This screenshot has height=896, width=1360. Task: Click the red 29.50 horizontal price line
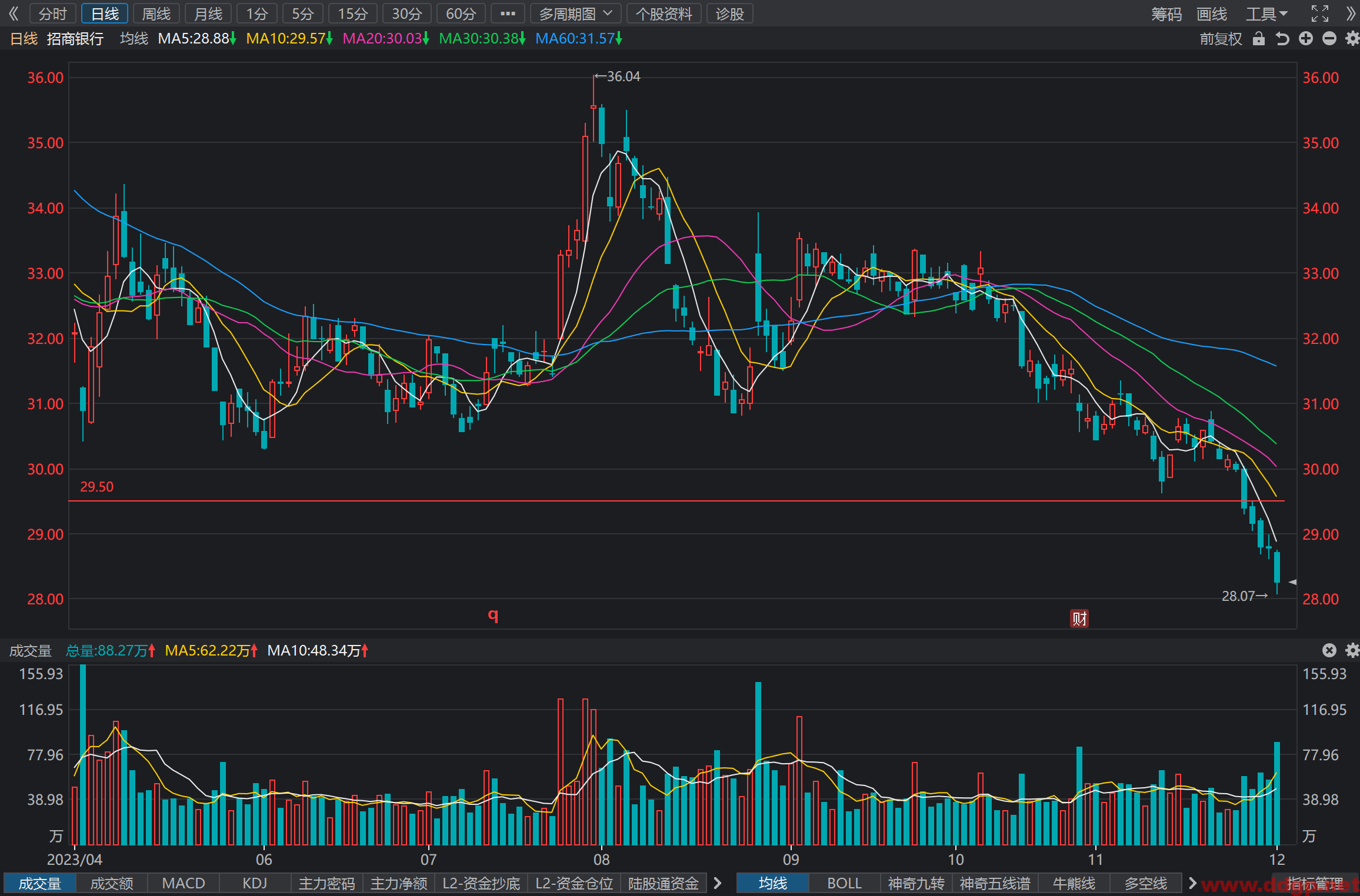(x=676, y=501)
